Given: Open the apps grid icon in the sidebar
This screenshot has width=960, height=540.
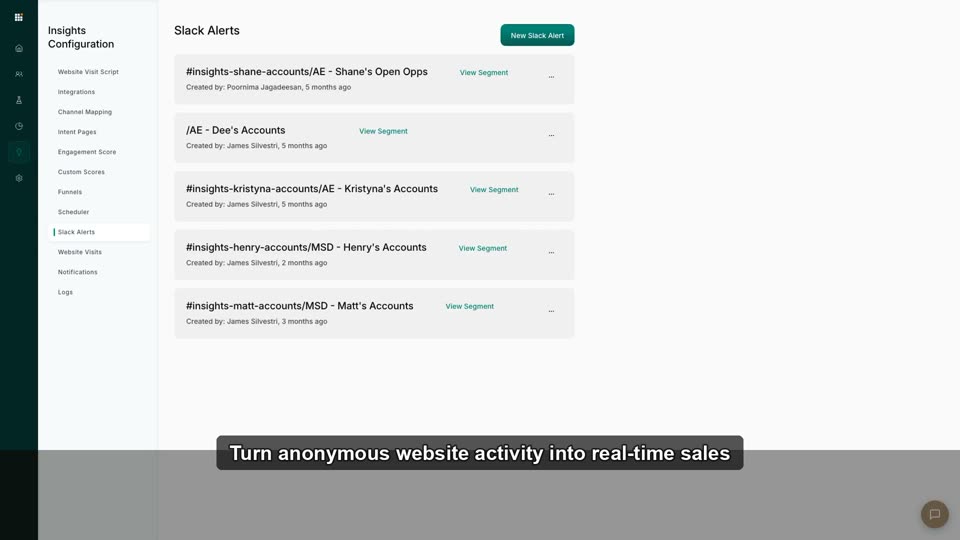Looking at the screenshot, I should (x=18, y=17).
